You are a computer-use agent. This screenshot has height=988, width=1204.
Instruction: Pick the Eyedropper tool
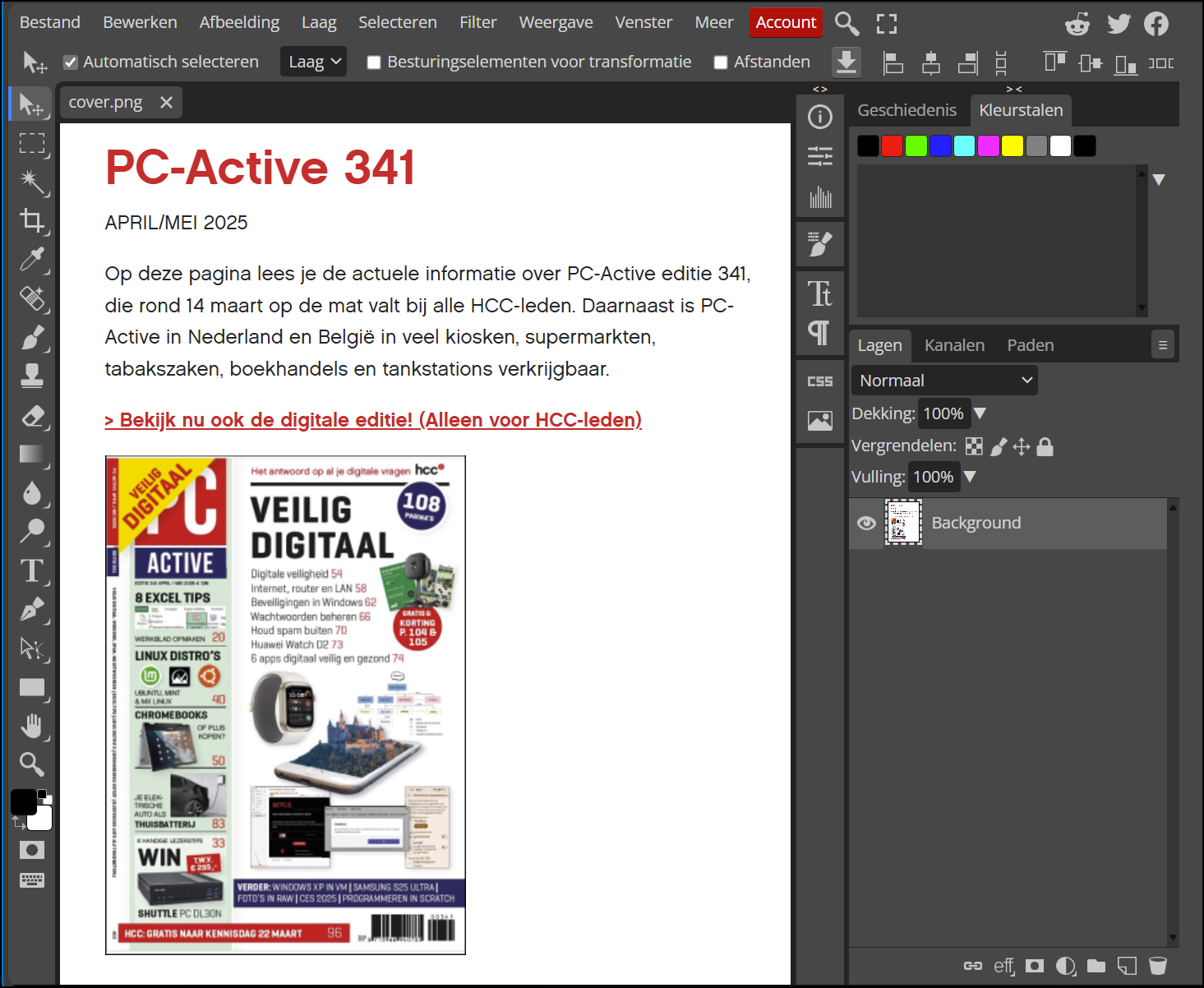(32, 260)
